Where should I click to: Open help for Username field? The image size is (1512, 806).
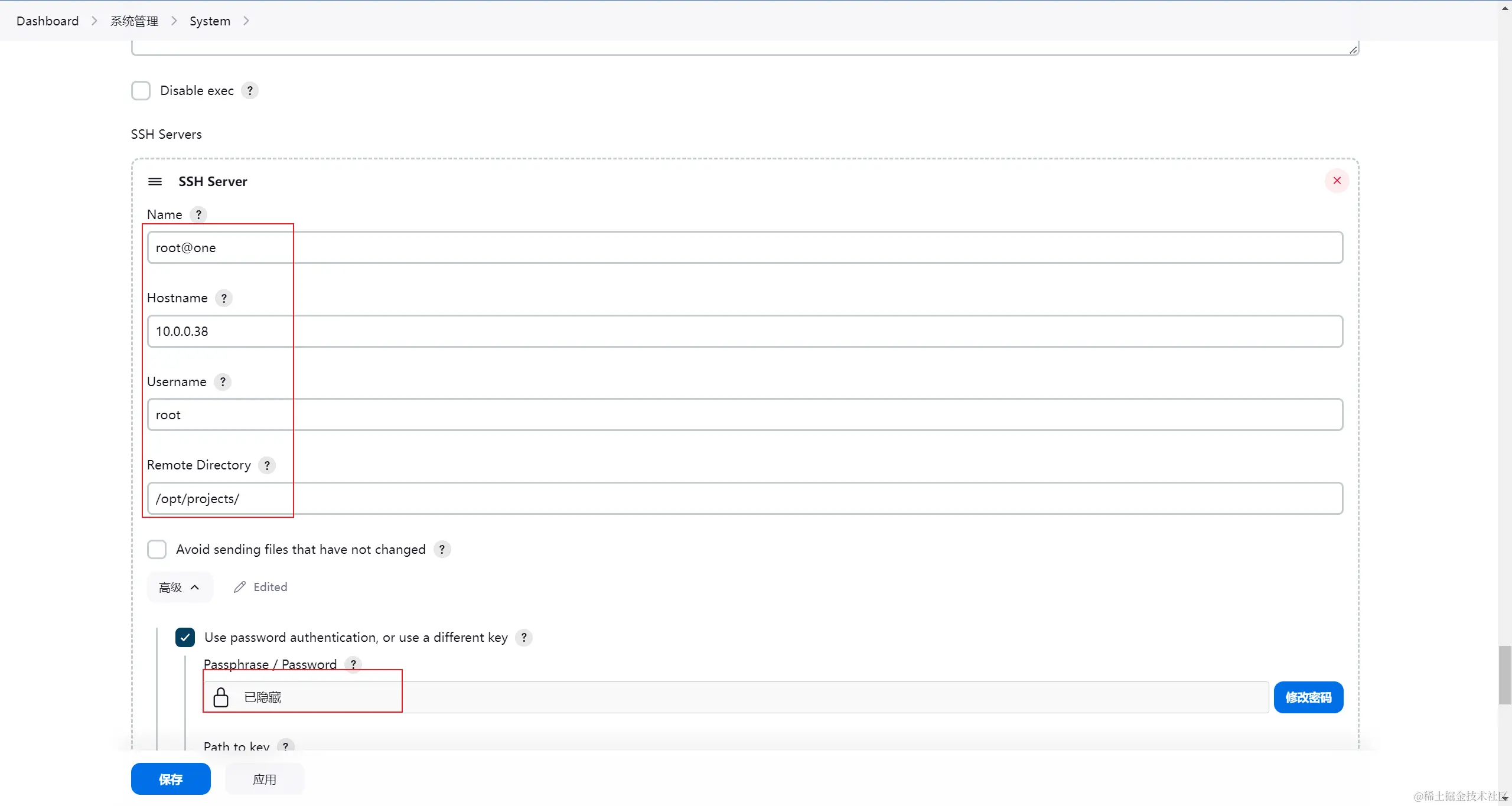coord(223,382)
